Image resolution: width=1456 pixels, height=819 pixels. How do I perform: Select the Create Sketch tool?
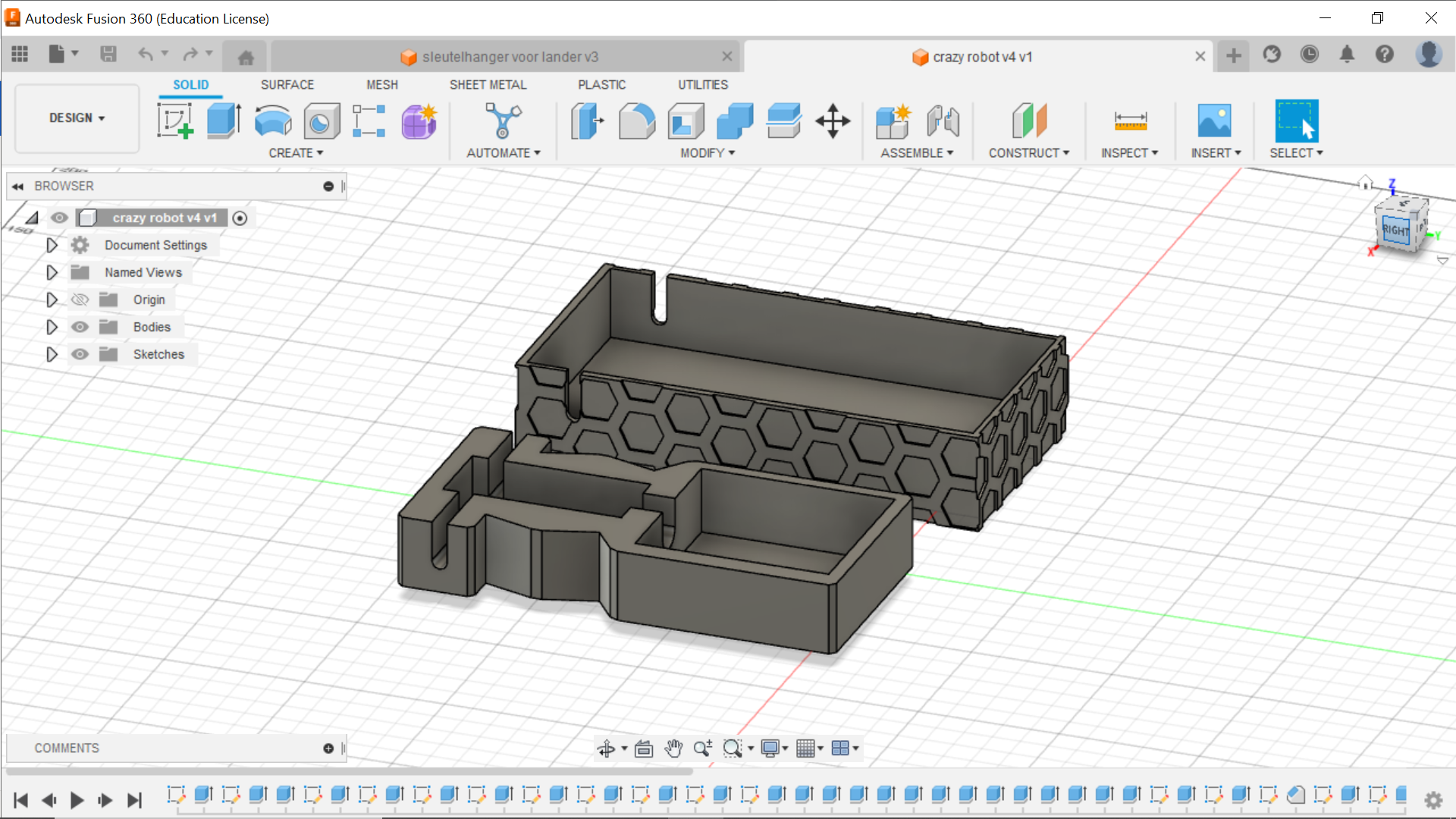tap(175, 121)
